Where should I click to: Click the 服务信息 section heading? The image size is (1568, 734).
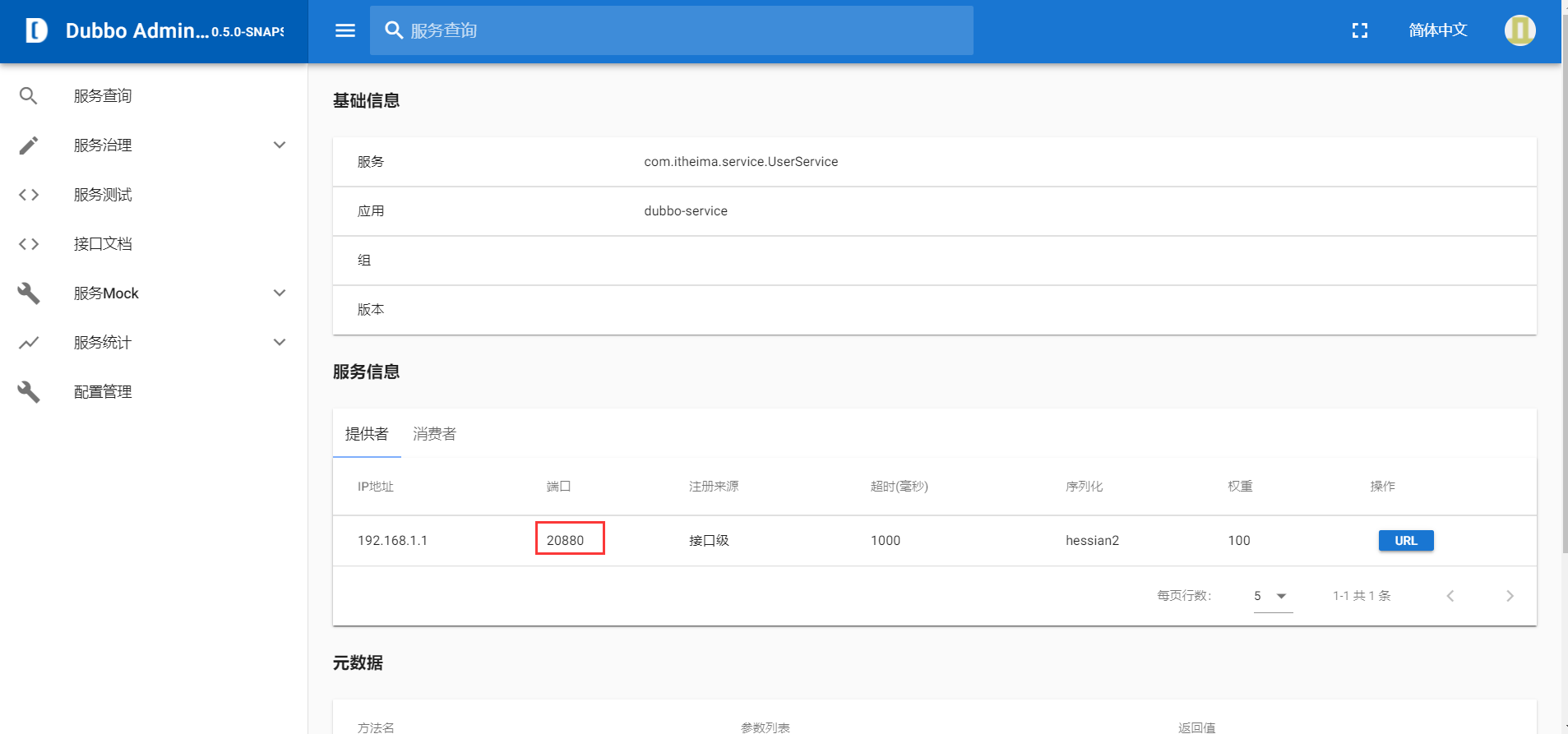366,372
